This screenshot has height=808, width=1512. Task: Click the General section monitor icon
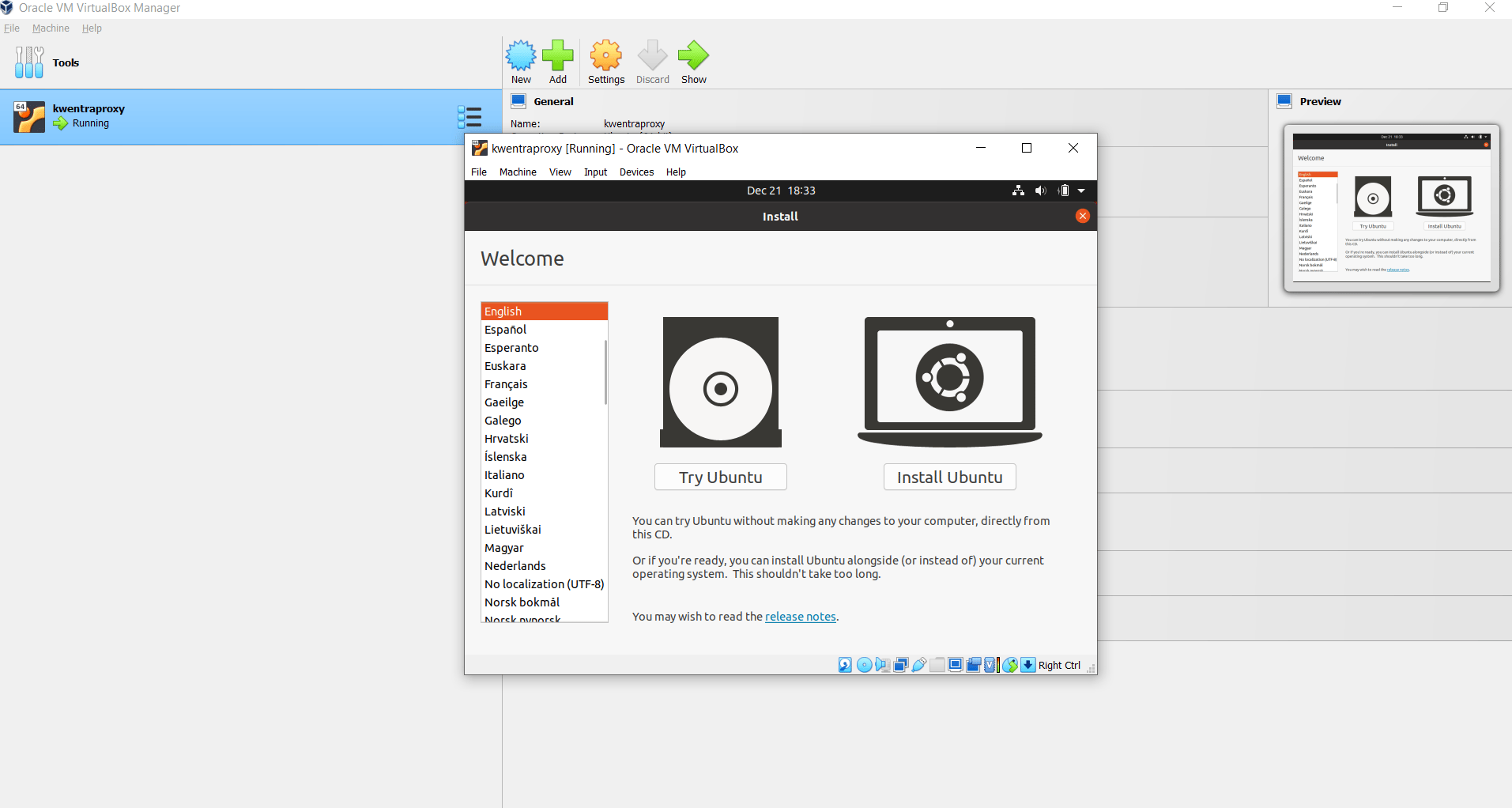coord(518,101)
